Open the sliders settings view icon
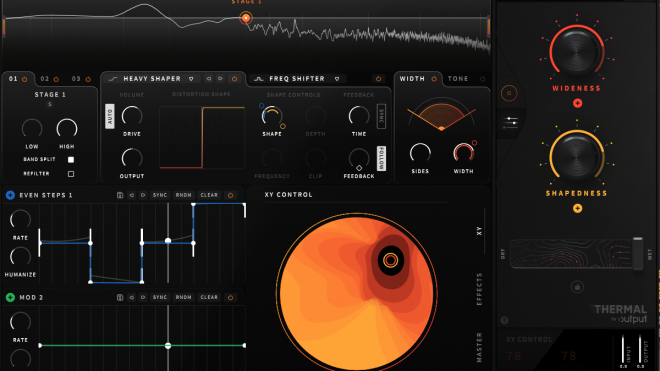Viewport: 660px width, 371px height. 510,123
